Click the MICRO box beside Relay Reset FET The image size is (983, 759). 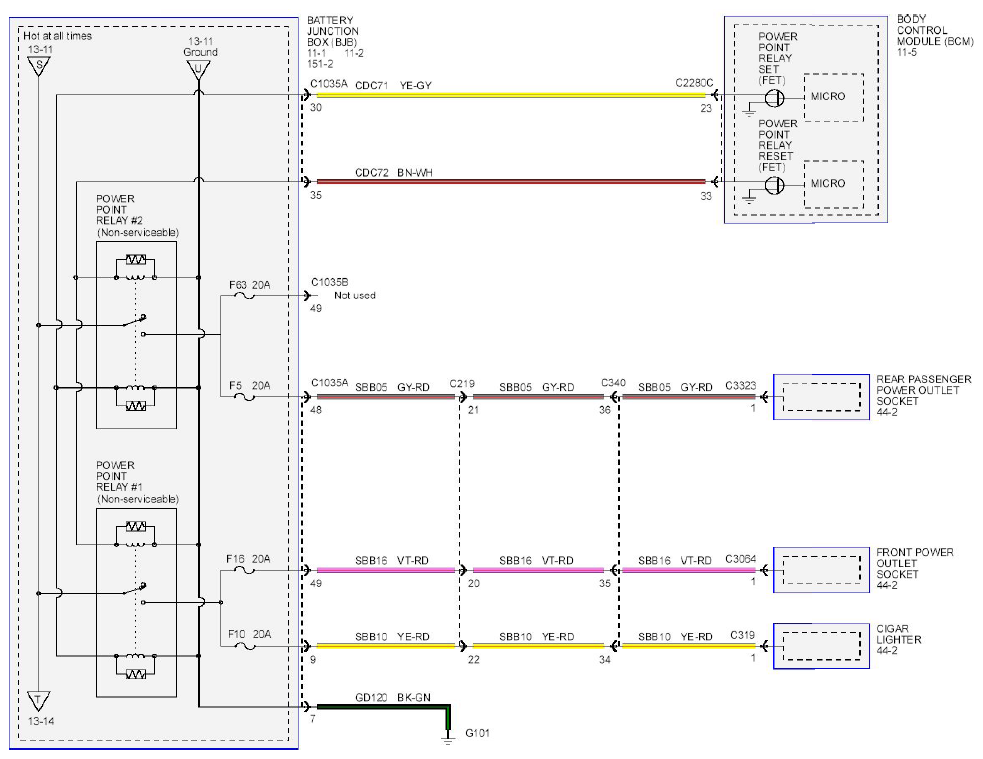(834, 184)
